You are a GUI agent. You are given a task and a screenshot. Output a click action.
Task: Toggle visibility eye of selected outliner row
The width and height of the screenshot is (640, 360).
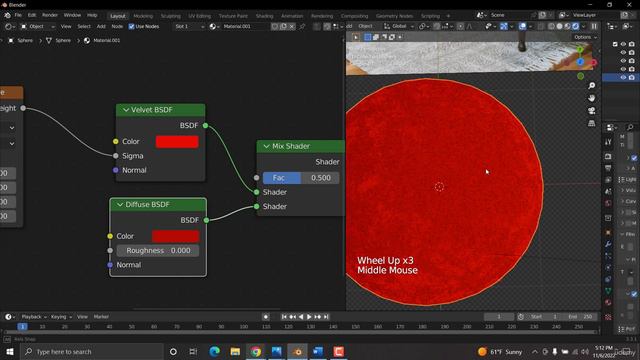tap(623, 77)
